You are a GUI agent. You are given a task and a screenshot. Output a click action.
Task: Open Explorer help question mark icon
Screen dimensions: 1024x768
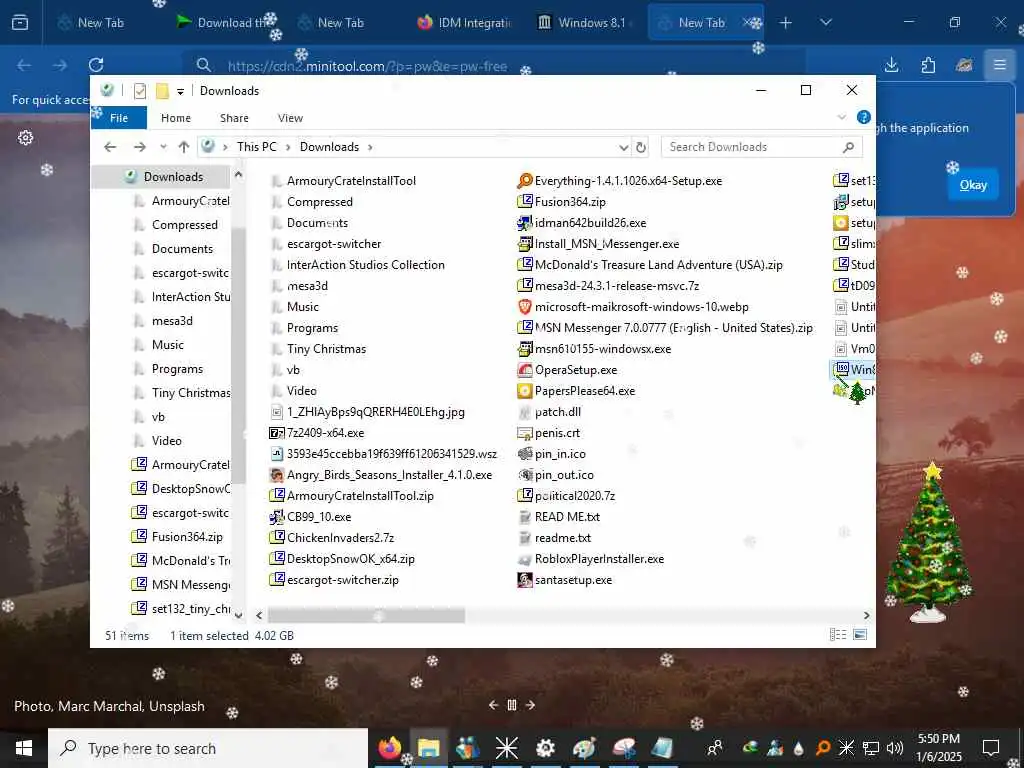pos(863,118)
